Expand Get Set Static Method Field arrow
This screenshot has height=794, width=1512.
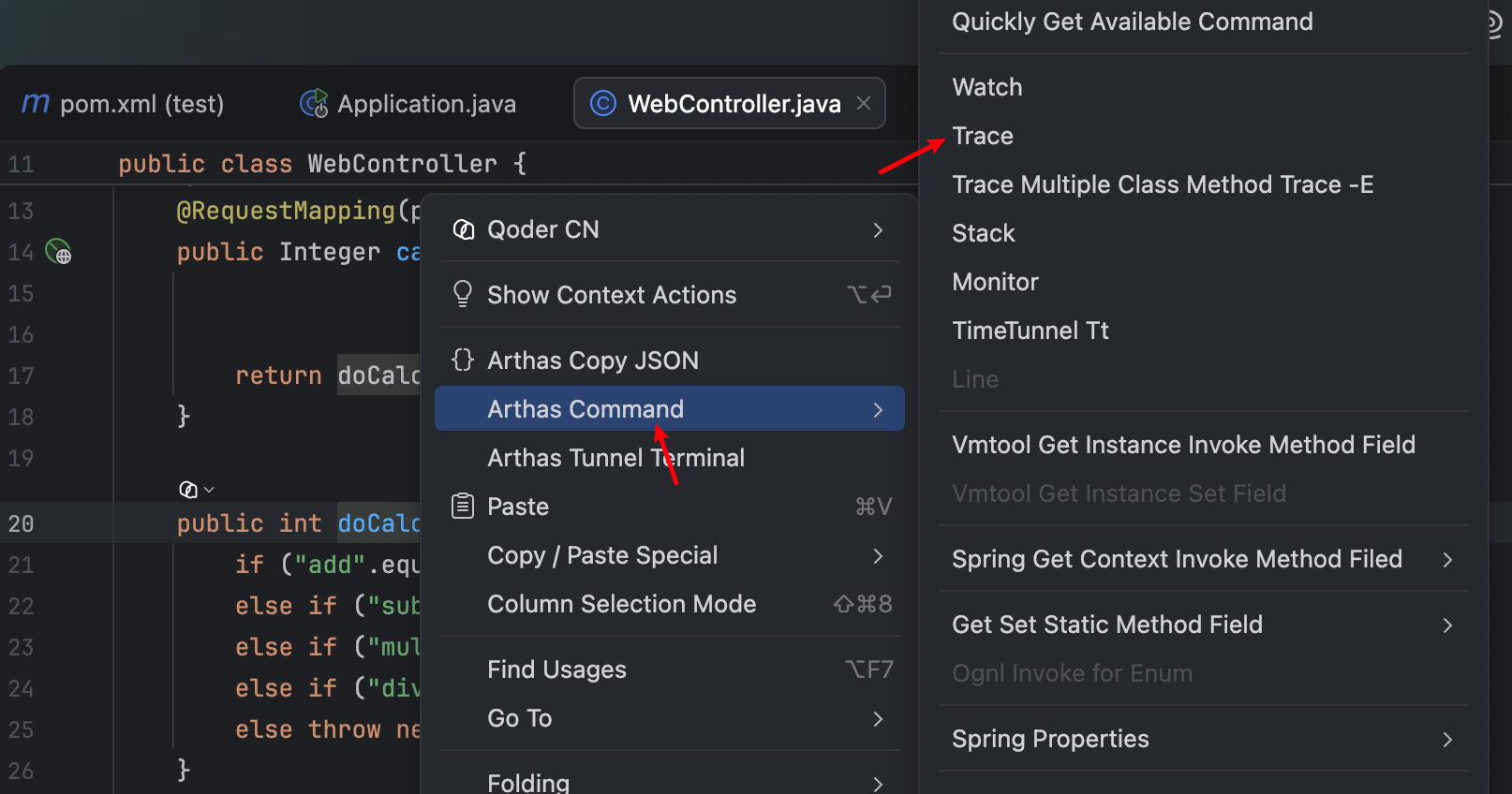[x=1447, y=625]
